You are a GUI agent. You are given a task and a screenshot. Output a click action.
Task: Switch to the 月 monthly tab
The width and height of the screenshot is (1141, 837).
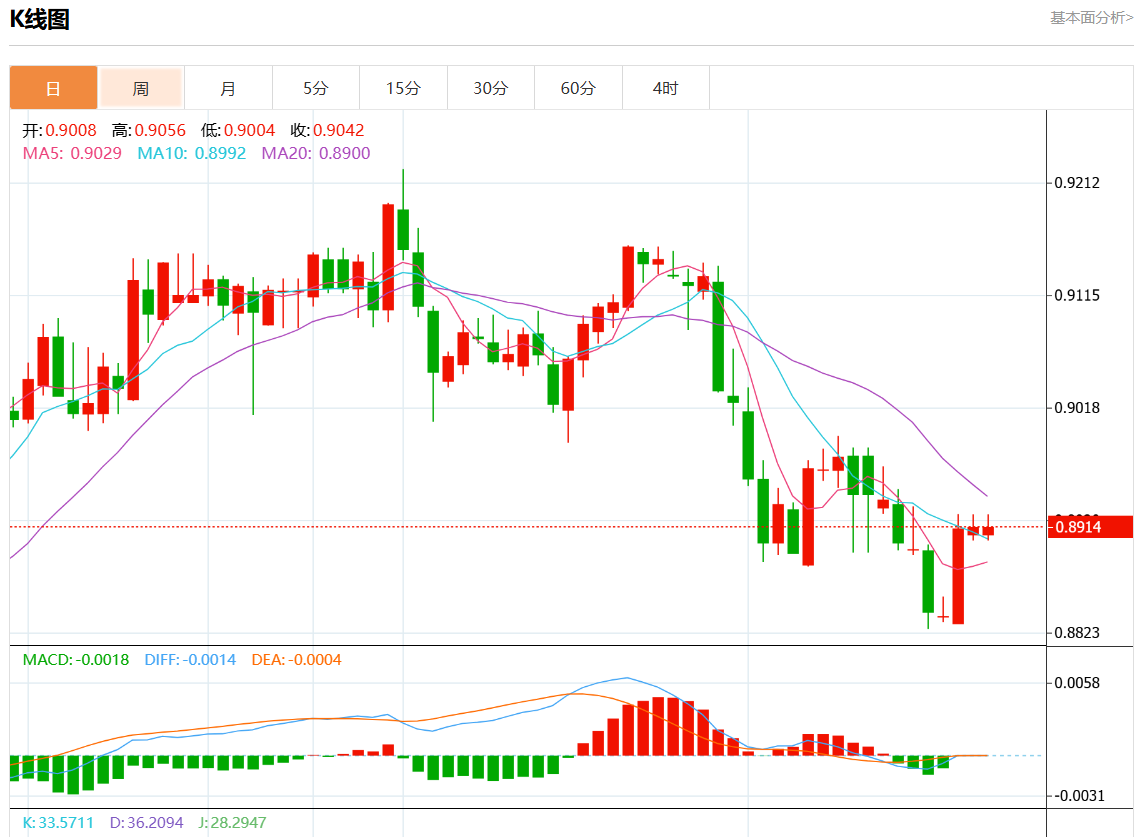(228, 88)
